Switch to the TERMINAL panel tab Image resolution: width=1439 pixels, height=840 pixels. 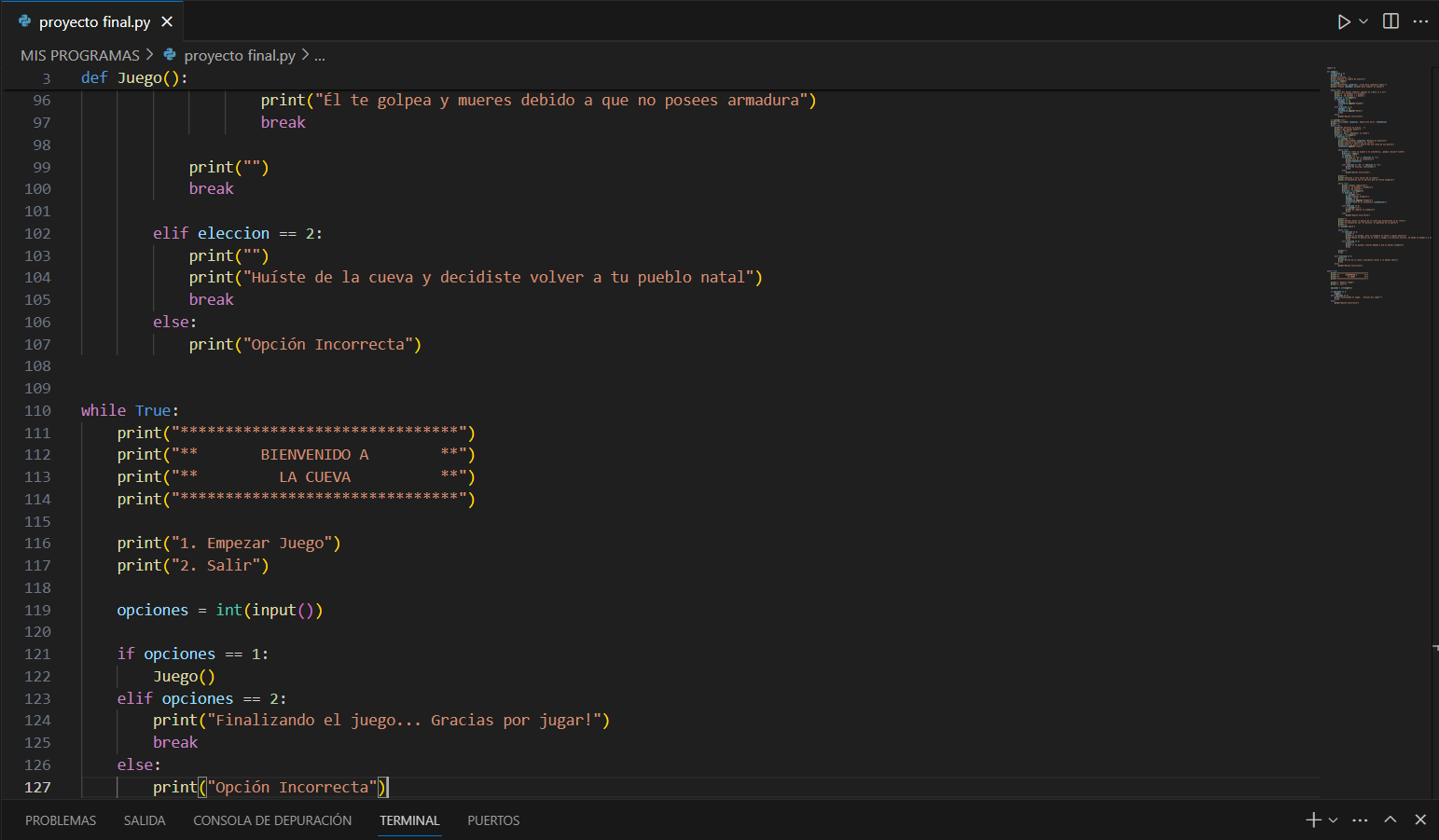click(409, 820)
